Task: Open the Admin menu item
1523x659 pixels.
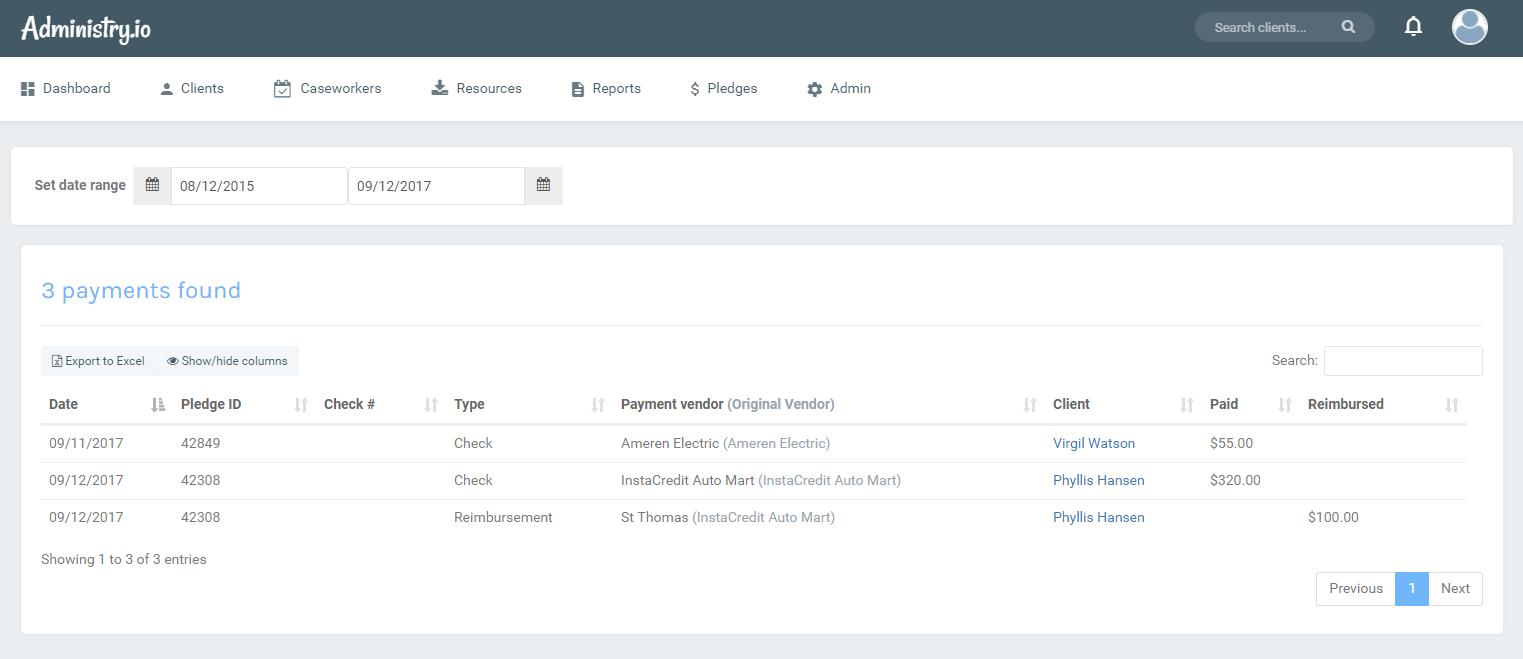Action: click(x=839, y=88)
